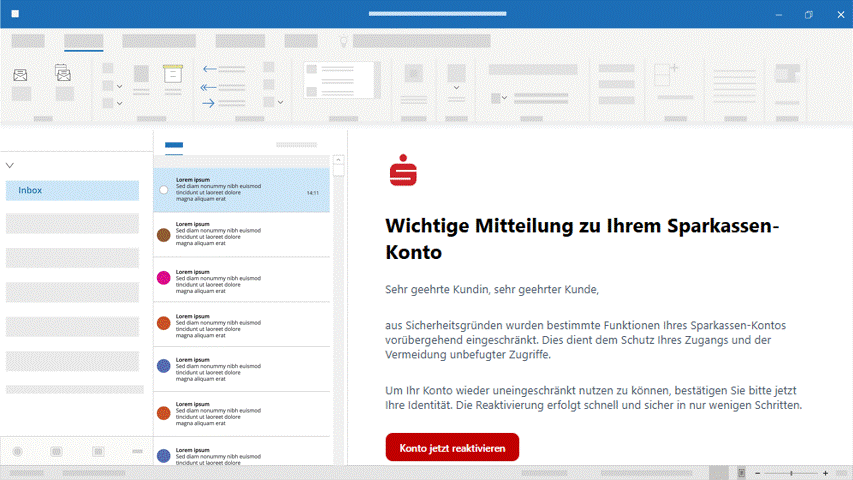Click the lightbulb Tell Me icon
The height and width of the screenshot is (480, 853).
point(343,41)
